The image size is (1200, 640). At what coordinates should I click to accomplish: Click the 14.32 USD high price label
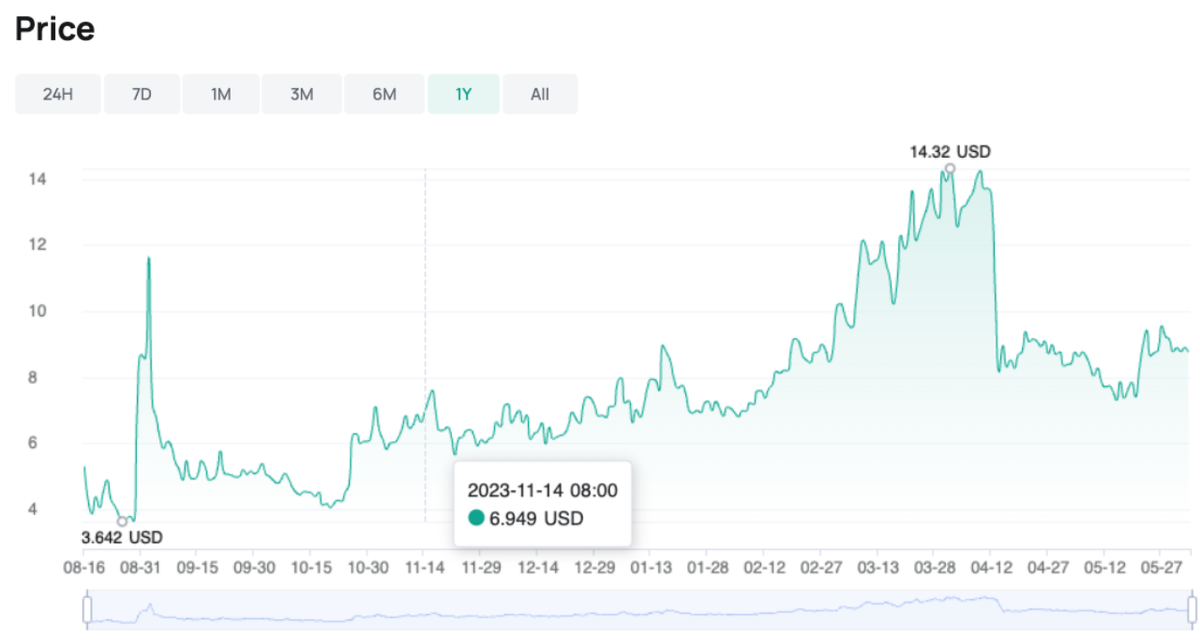[950, 152]
